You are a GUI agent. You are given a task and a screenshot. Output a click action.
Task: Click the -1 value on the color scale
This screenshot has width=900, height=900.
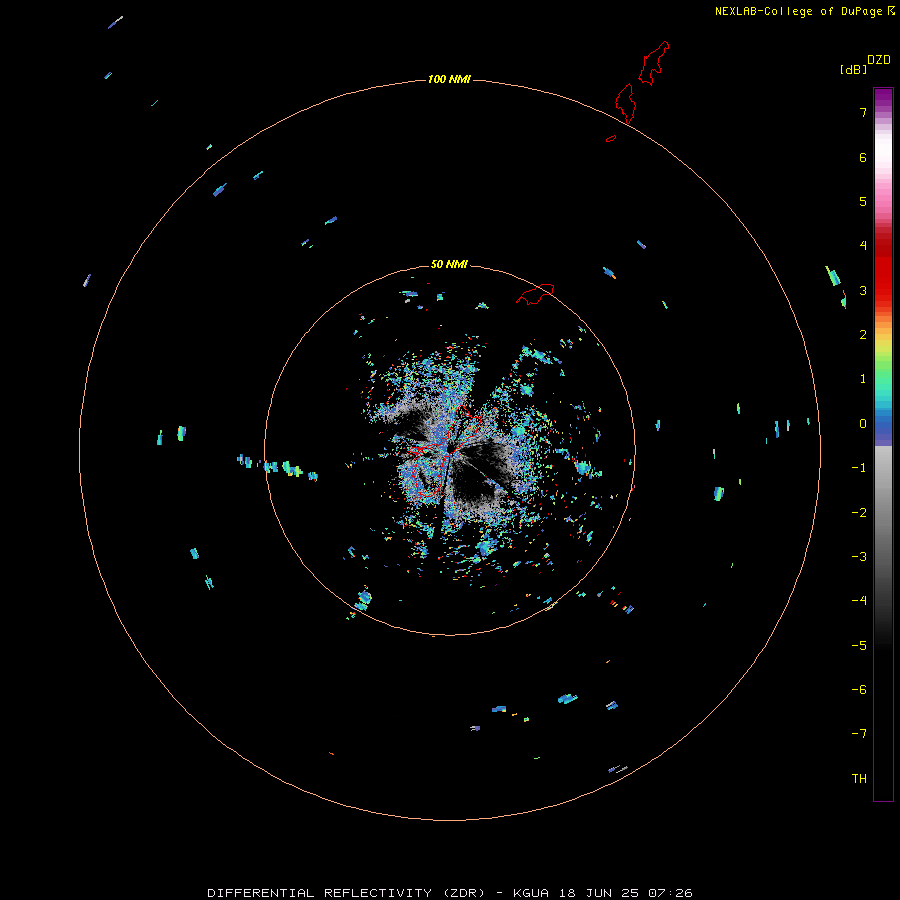click(x=859, y=468)
